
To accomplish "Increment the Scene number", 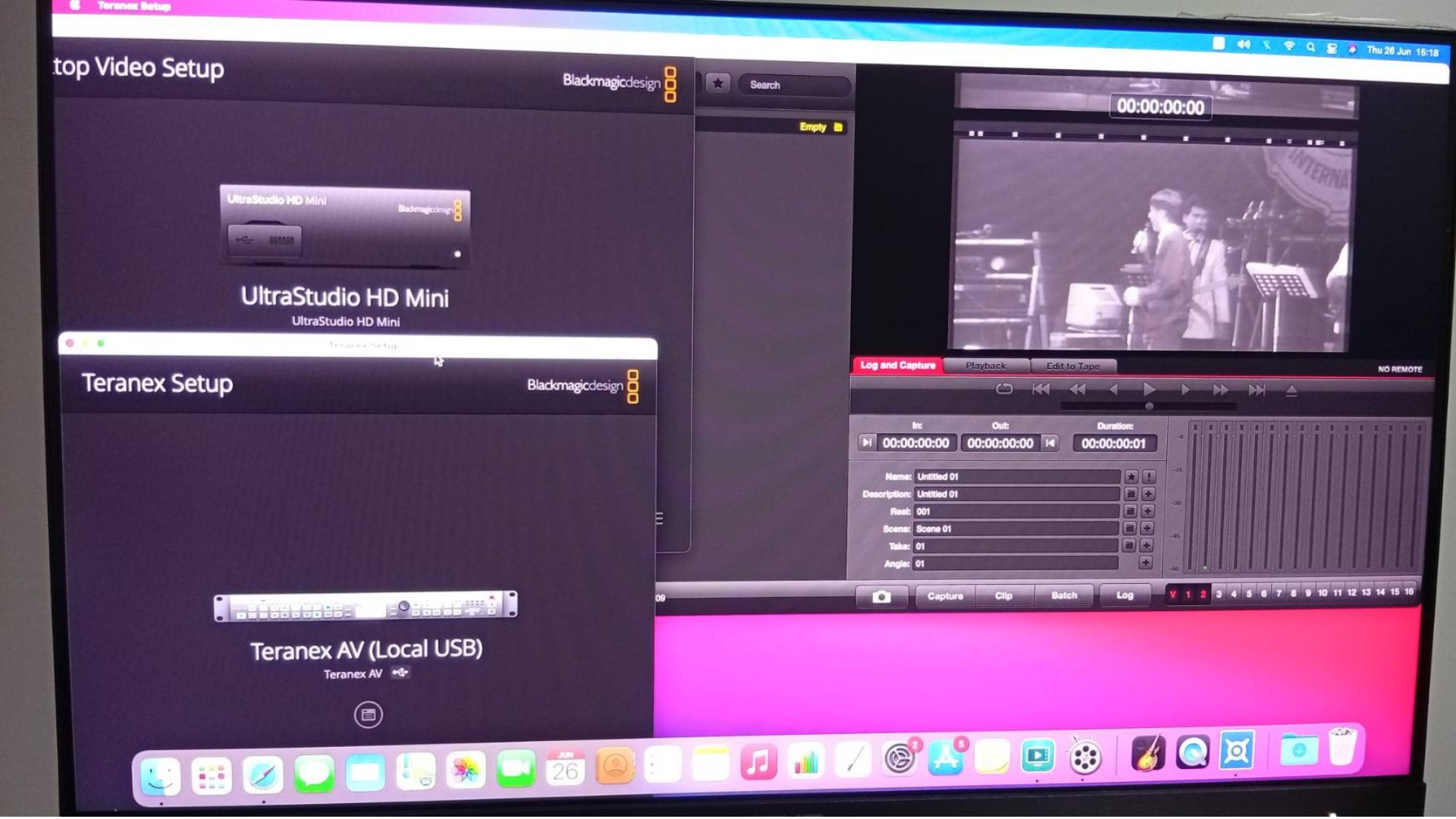I will click(x=1147, y=528).
